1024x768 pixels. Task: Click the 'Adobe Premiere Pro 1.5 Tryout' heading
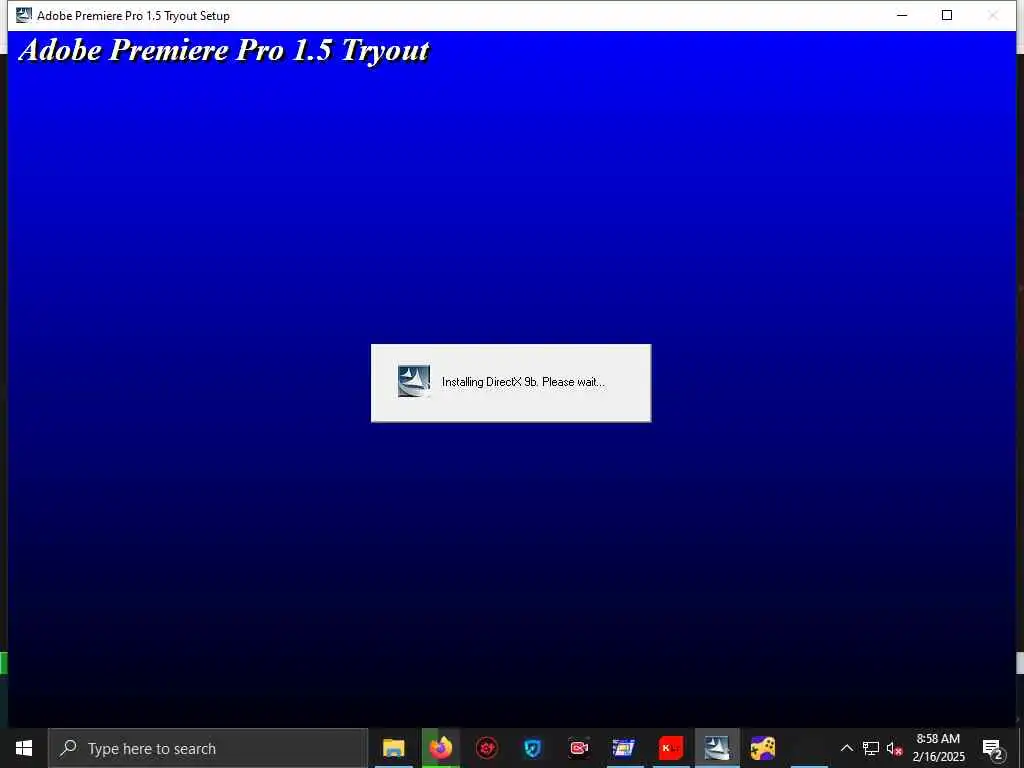pyautogui.click(x=224, y=50)
